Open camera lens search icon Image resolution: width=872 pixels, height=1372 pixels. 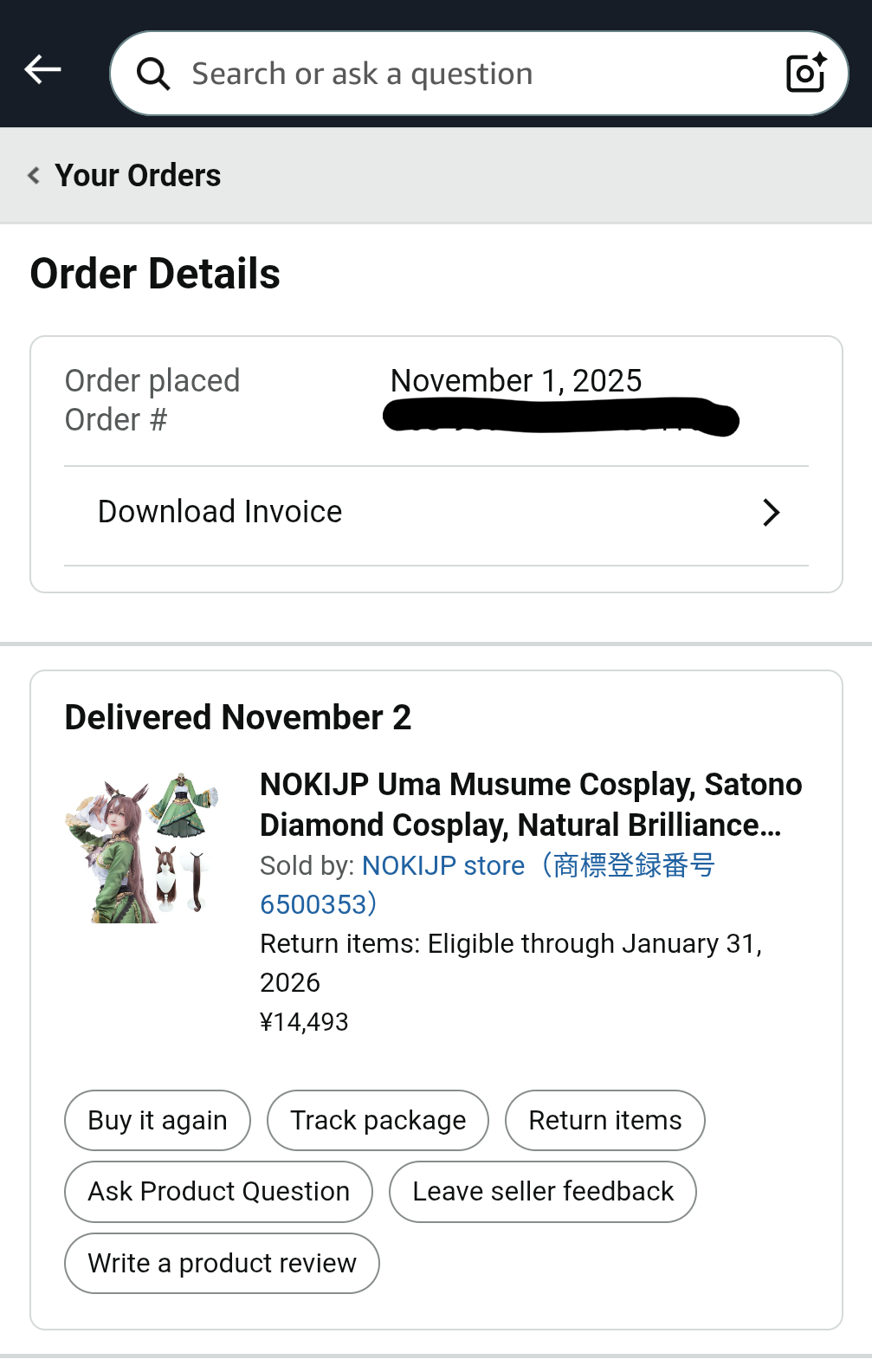[805, 73]
